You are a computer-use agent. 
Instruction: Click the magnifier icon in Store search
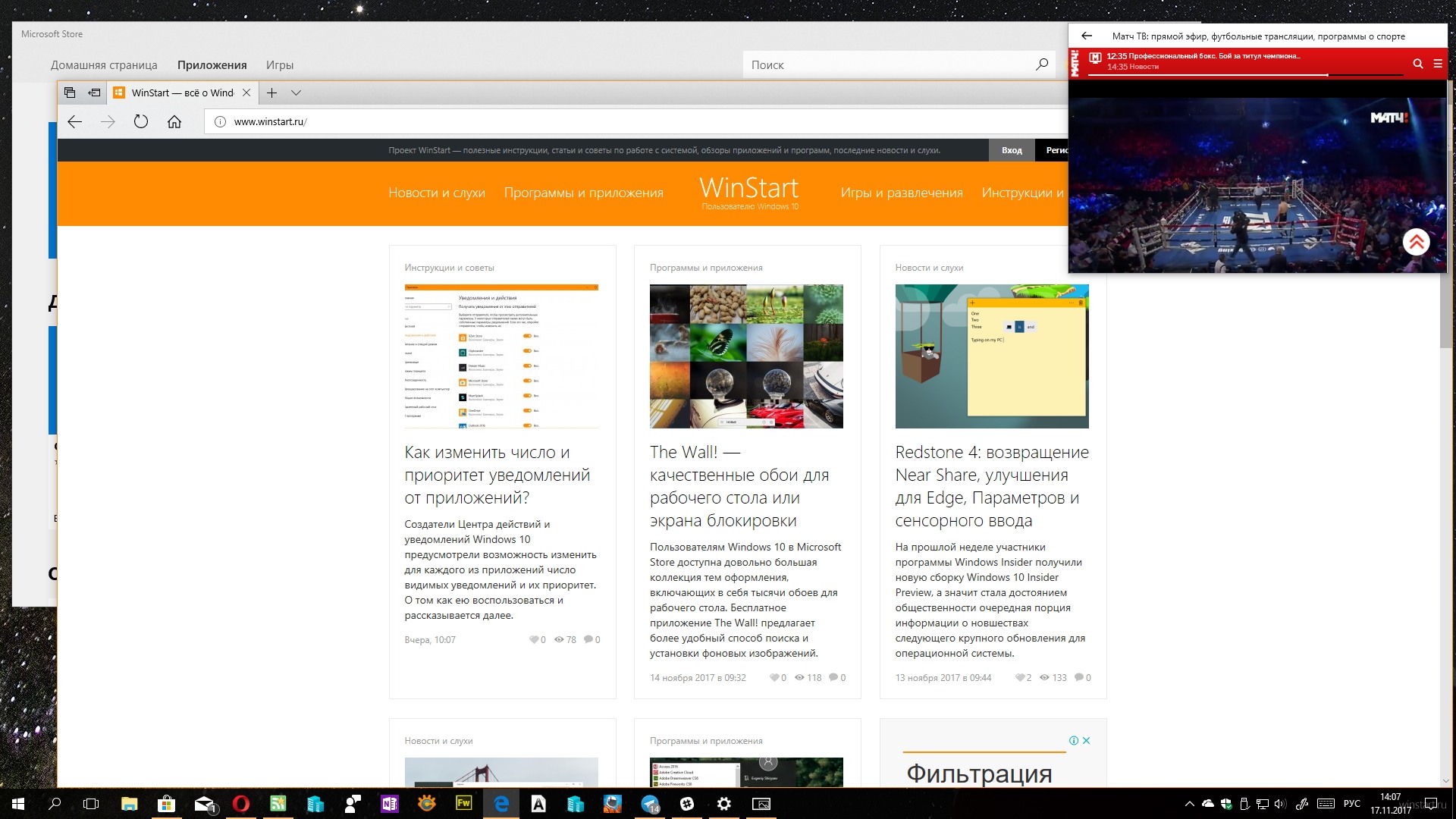tap(1042, 64)
